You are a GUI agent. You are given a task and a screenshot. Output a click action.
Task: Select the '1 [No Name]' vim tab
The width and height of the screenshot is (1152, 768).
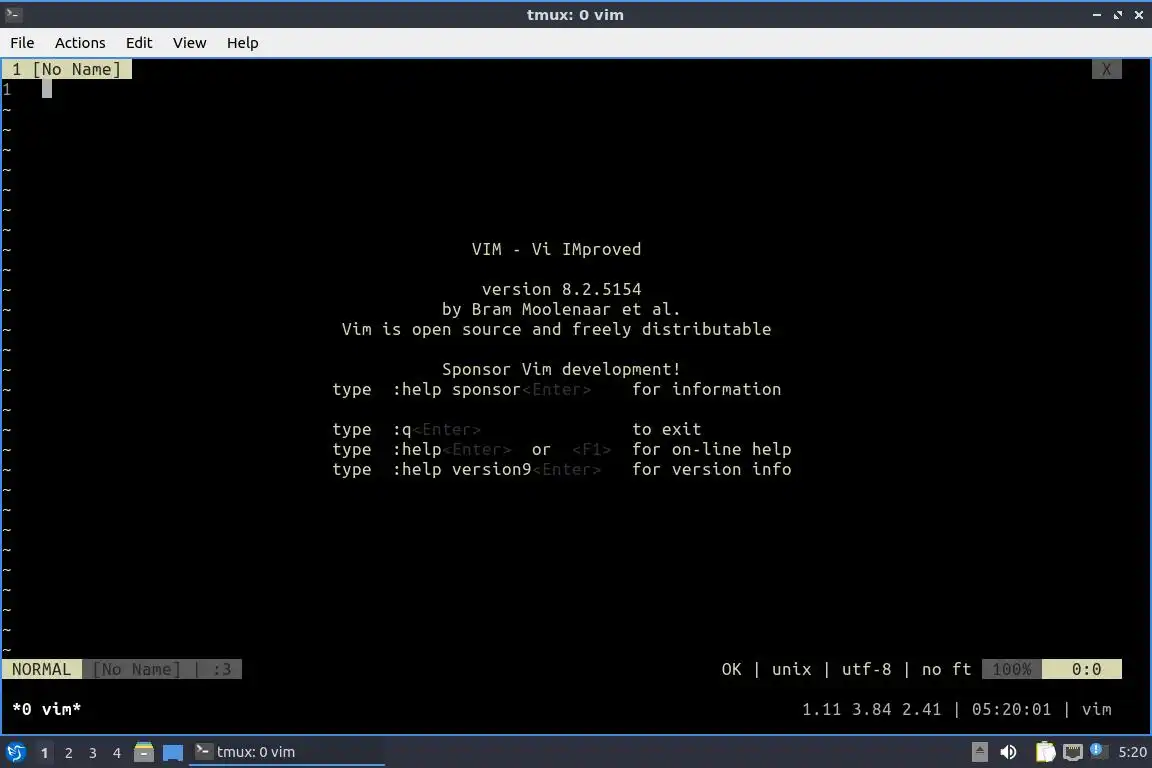click(67, 69)
